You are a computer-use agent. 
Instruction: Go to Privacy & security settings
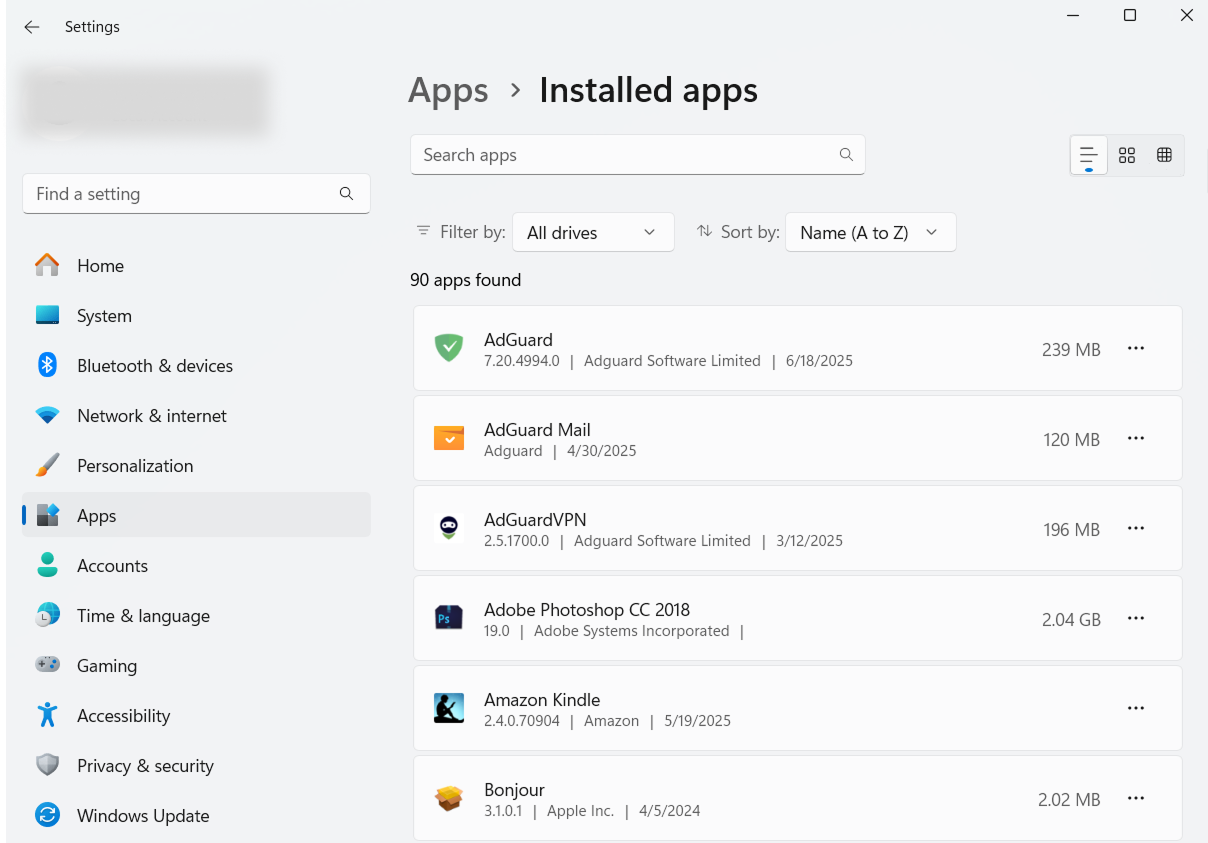pyautogui.click(x=145, y=766)
